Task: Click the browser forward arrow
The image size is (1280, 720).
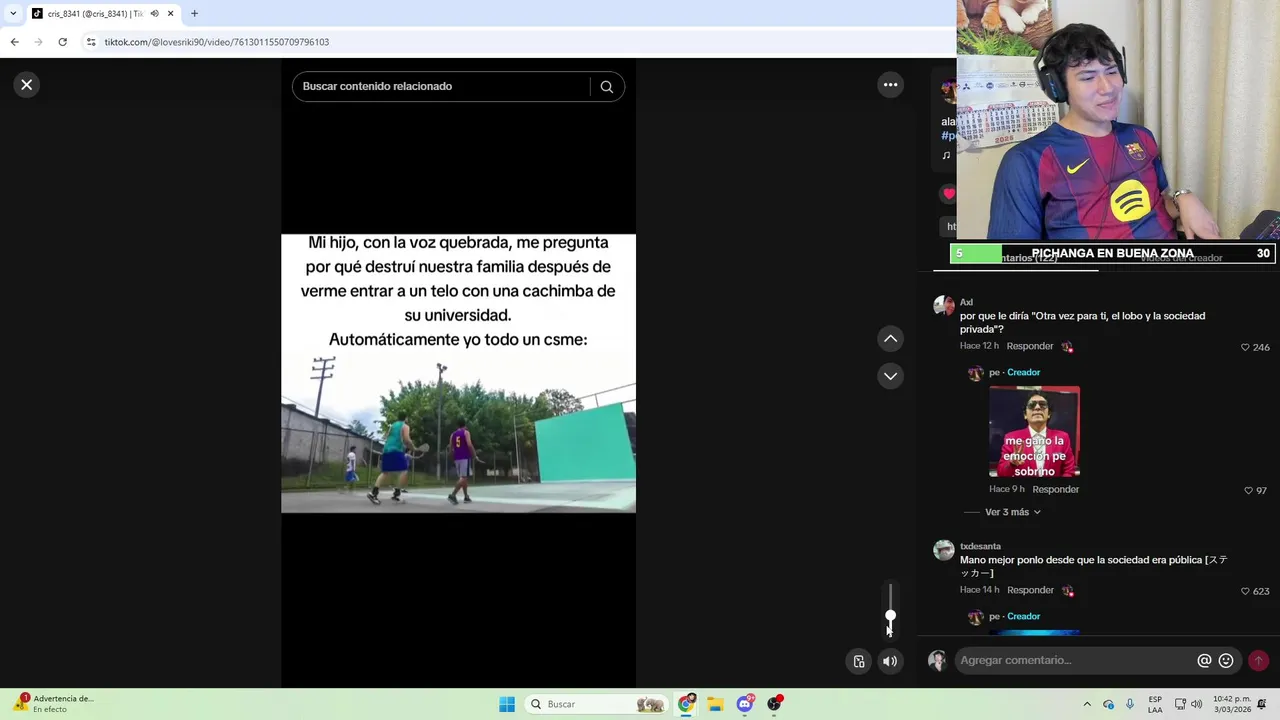Action: click(x=38, y=42)
